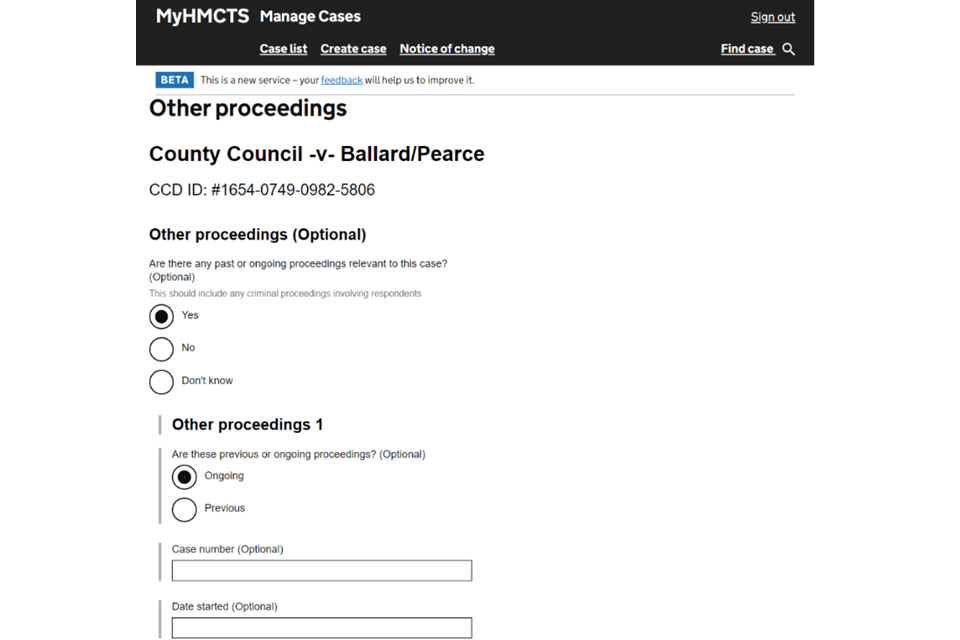
Task: Open the Case list menu item
Action: pos(283,49)
